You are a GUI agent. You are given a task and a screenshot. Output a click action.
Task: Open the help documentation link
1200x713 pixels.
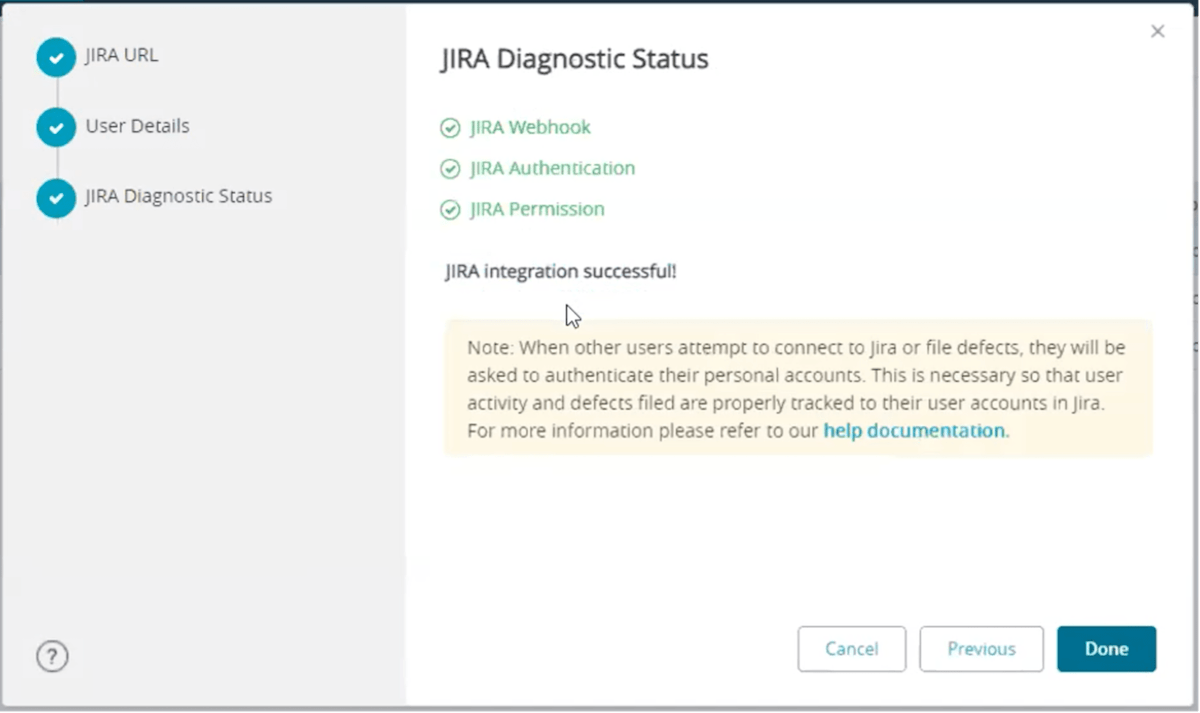tap(914, 431)
